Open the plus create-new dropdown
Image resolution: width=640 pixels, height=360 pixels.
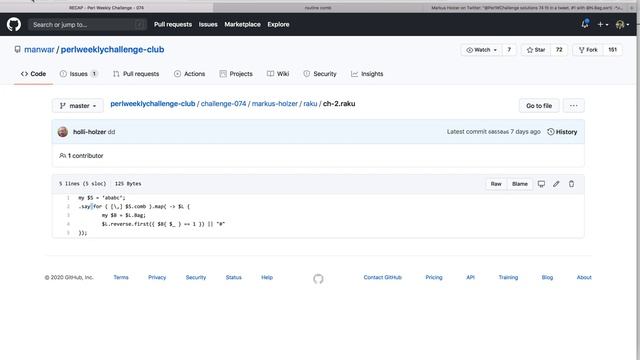tap(602, 25)
